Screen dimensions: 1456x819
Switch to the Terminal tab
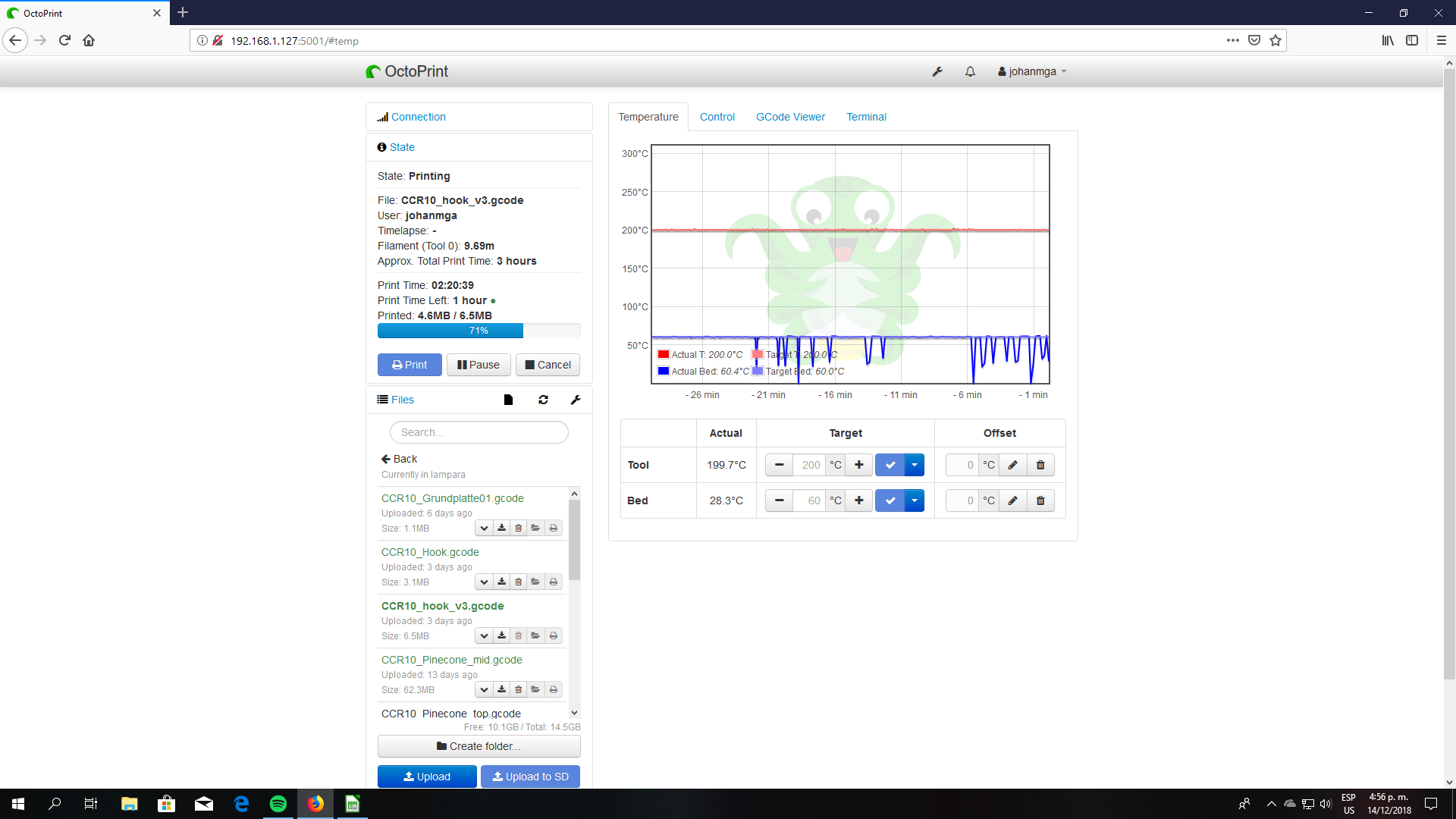tap(866, 117)
